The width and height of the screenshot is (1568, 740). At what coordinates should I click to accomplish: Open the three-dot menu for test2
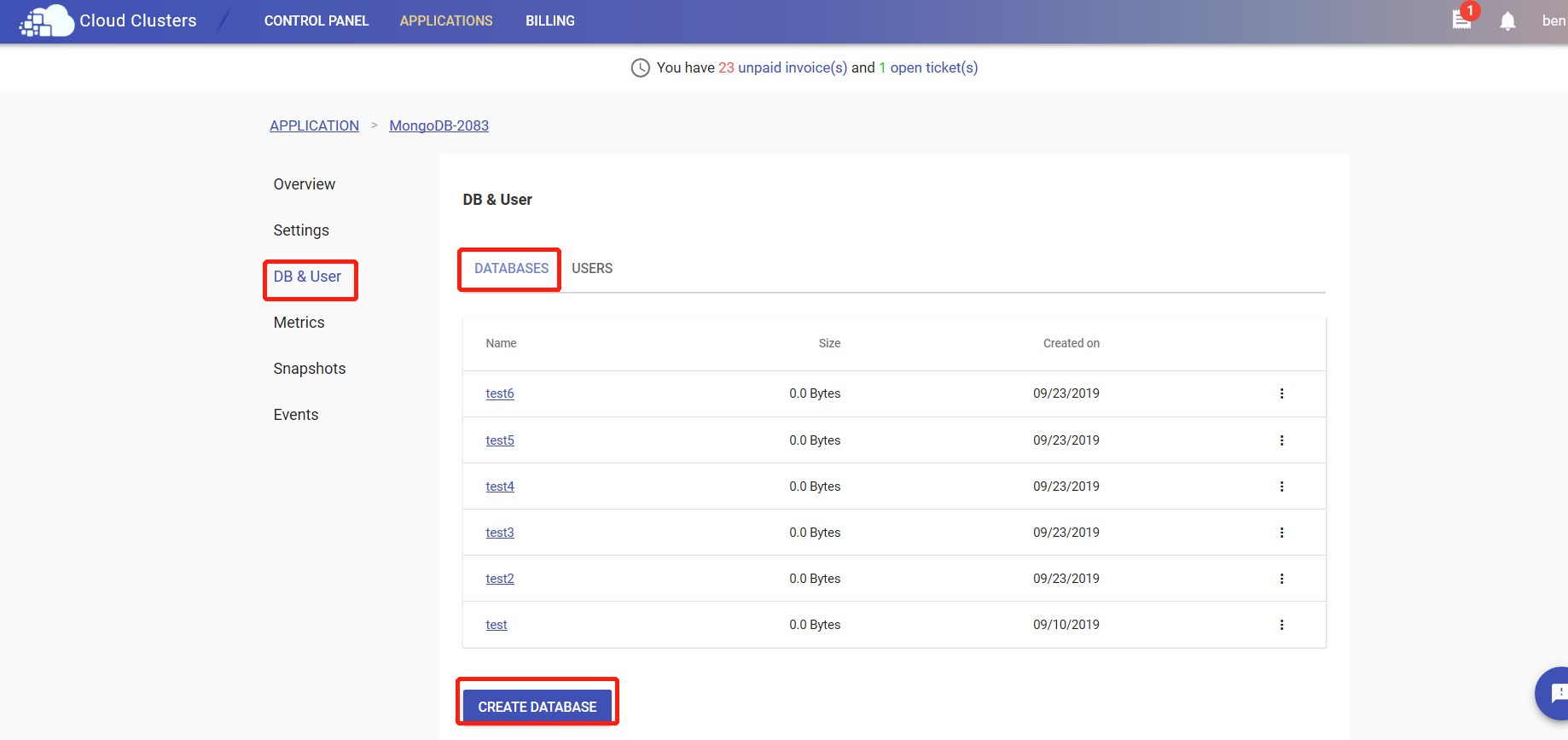pos(1281,579)
